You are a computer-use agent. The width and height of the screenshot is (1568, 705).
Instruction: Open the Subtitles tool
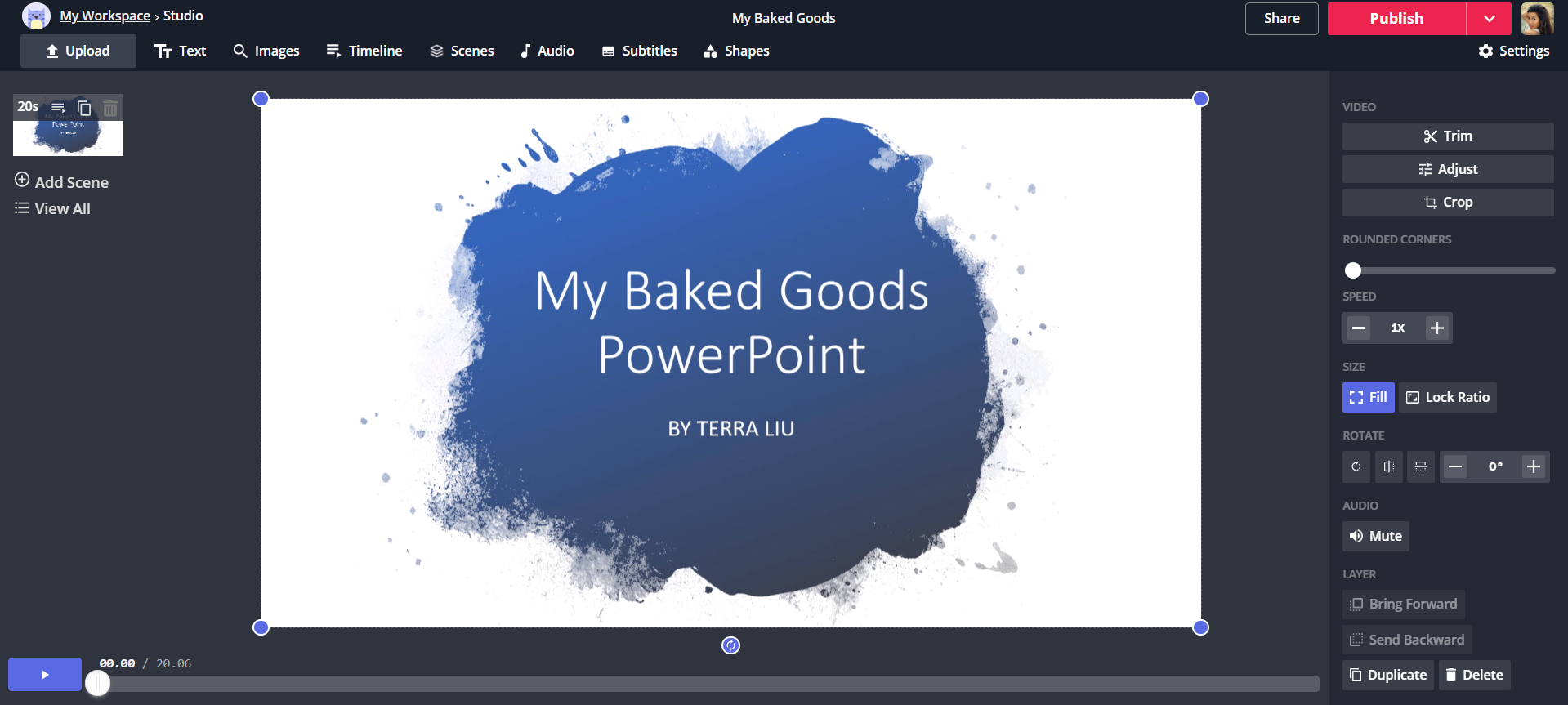point(640,51)
